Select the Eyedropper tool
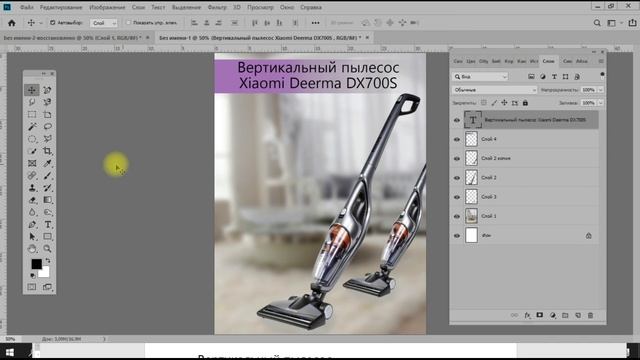The image size is (640, 360). pos(47,163)
